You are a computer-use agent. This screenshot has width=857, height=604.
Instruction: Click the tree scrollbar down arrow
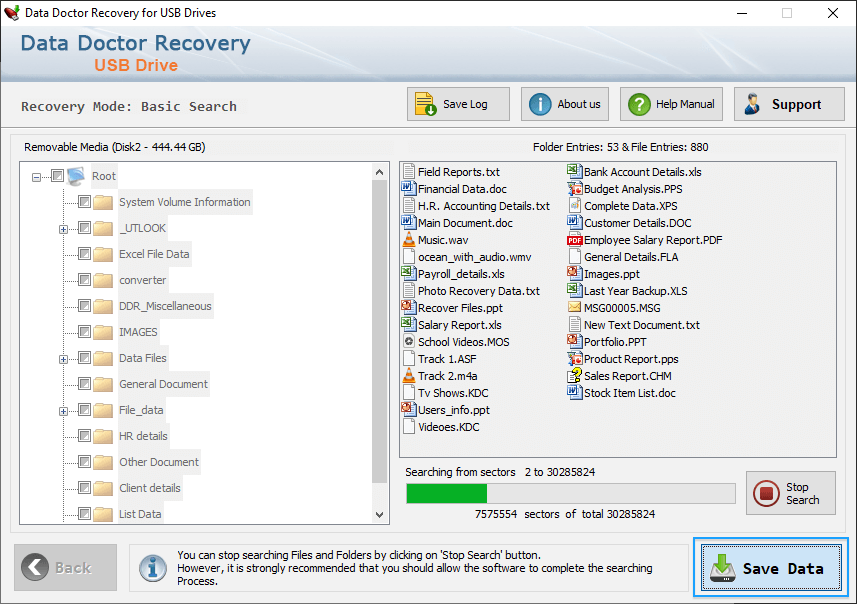pyautogui.click(x=380, y=514)
